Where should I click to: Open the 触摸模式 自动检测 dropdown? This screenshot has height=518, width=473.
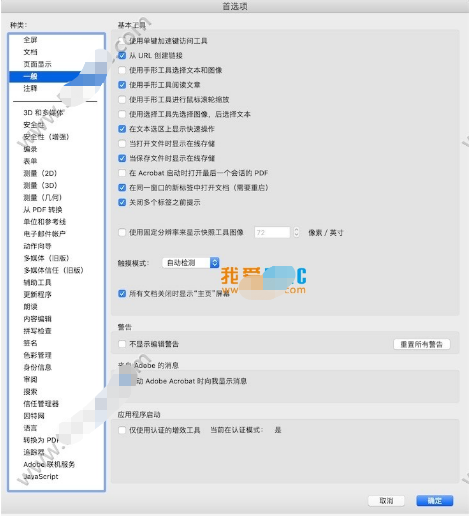(x=191, y=263)
